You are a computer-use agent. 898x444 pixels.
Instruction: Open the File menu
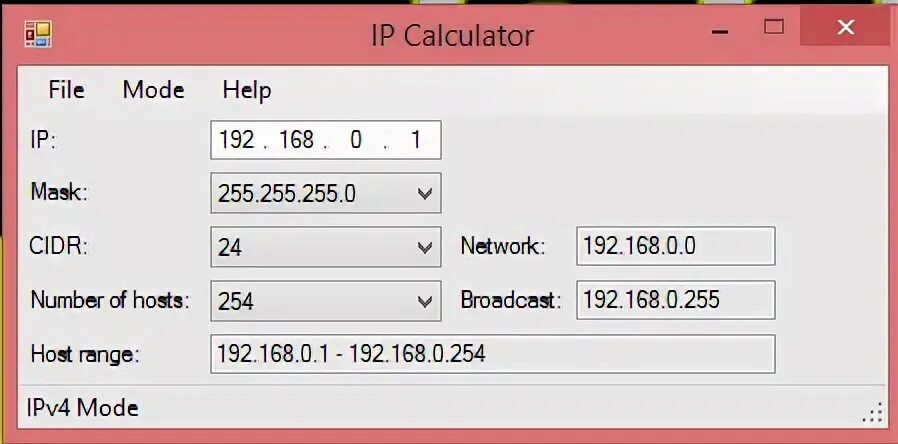66,90
